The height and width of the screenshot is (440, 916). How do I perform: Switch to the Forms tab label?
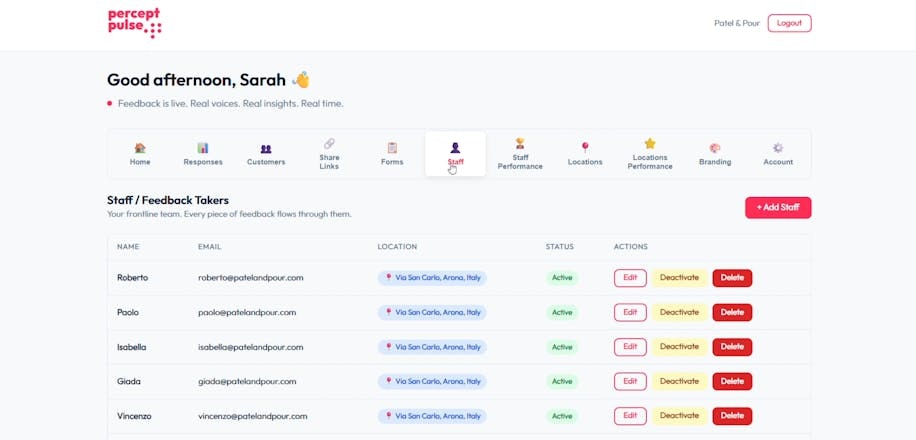(x=392, y=162)
